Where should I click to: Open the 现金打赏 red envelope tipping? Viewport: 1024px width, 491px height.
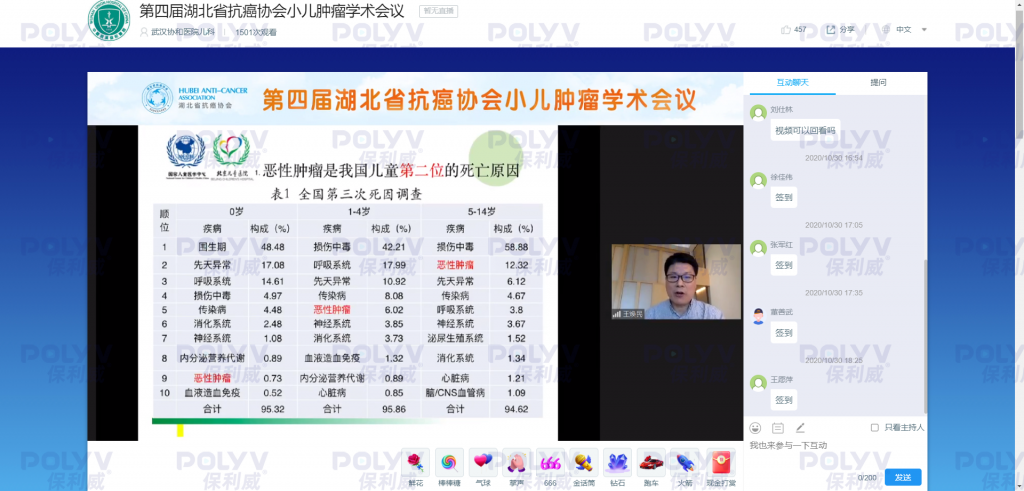719,462
